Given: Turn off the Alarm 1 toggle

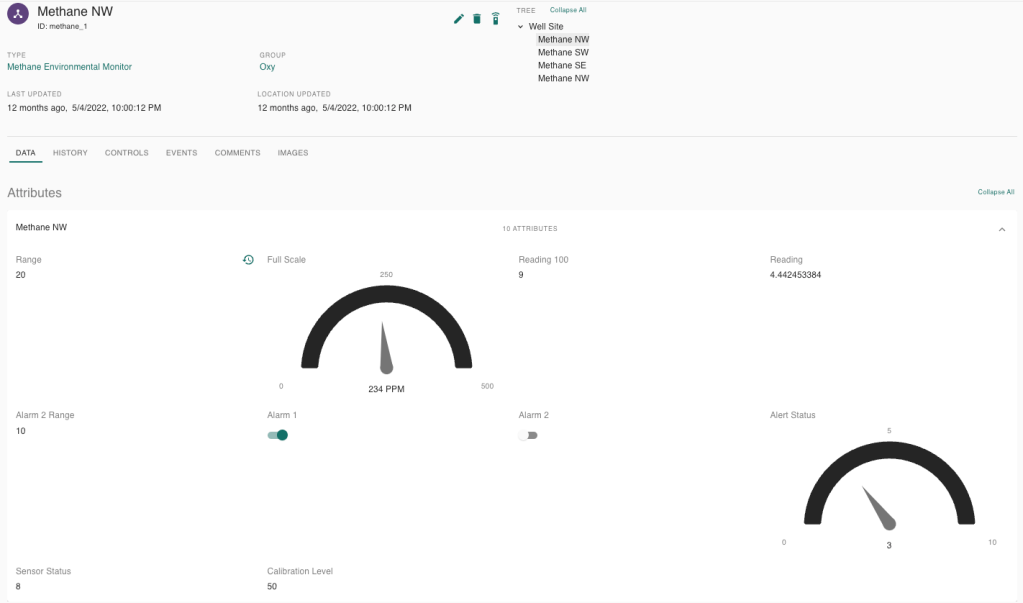Looking at the screenshot, I should click(x=277, y=435).
